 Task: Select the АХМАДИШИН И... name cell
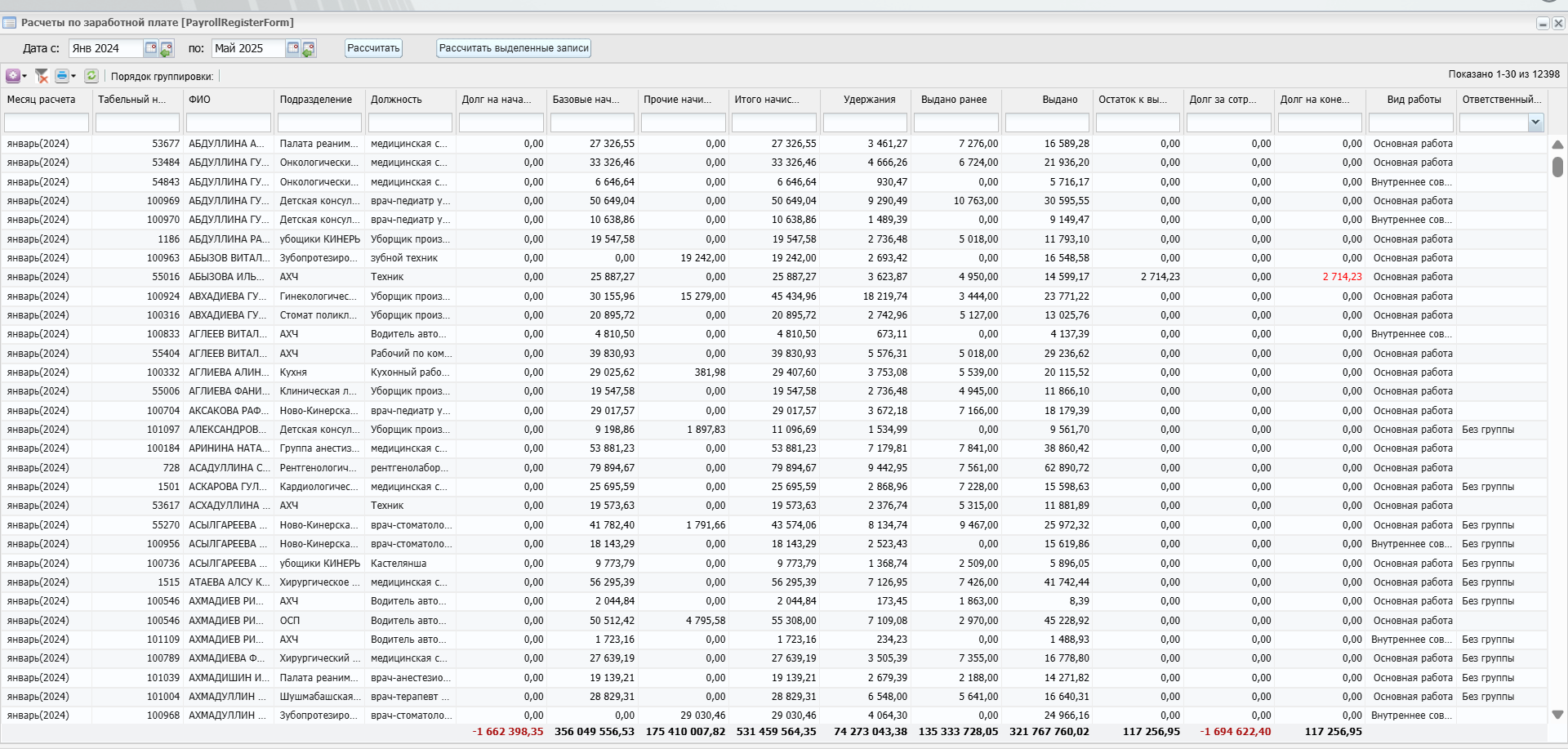[x=229, y=678]
